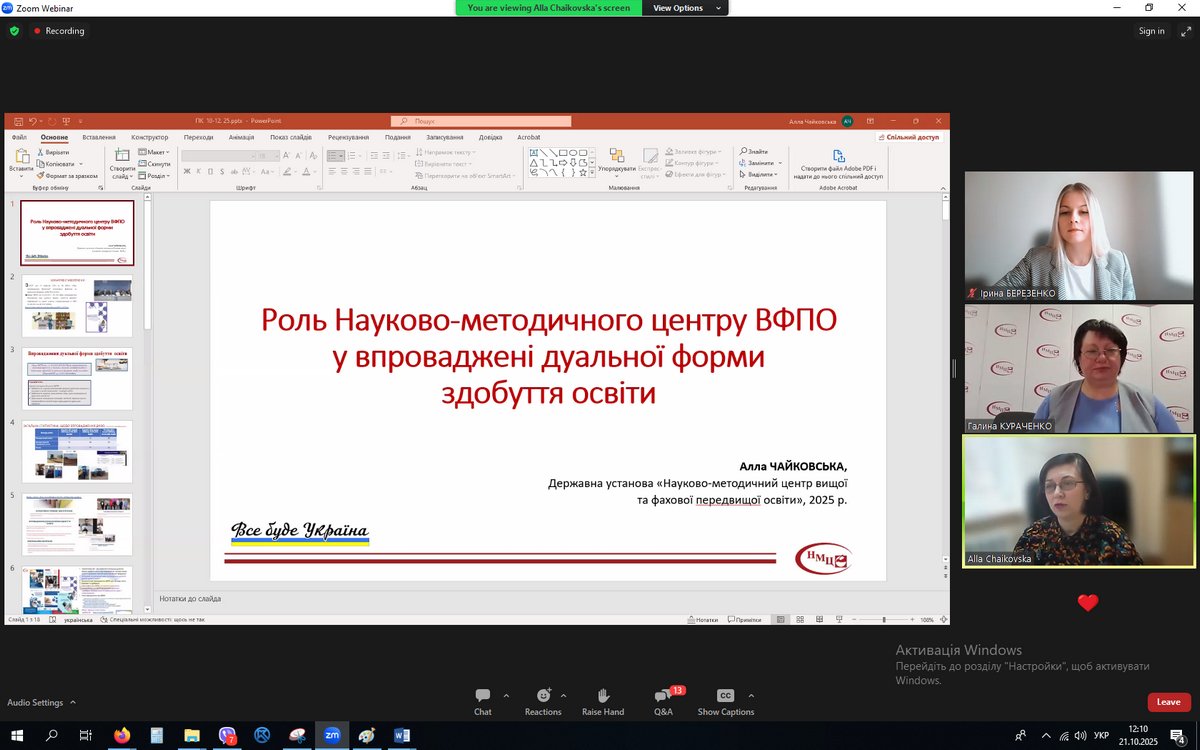
Task: Switch to Word in the taskbar
Action: 402,735
